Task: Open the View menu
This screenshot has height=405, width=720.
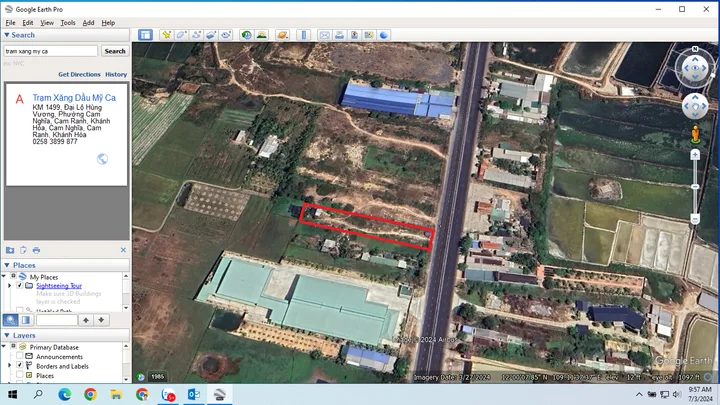Action: (47, 22)
